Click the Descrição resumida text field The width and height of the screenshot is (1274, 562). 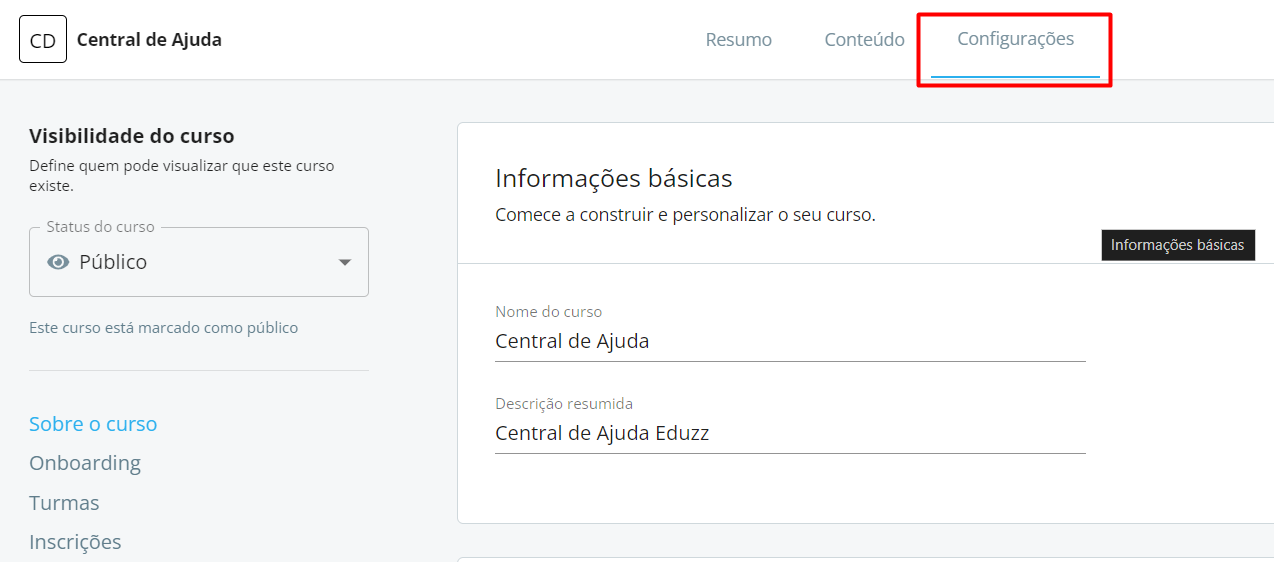(x=789, y=433)
